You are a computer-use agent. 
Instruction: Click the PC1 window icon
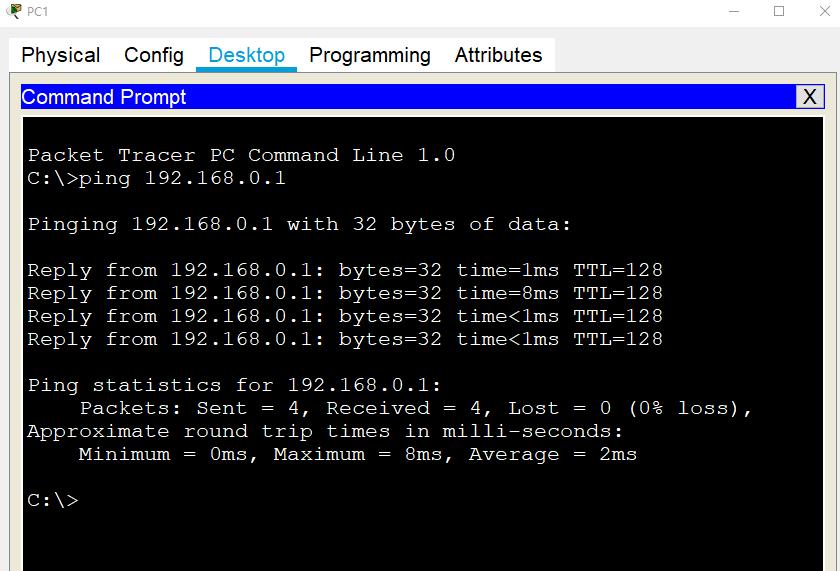[13, 11]
